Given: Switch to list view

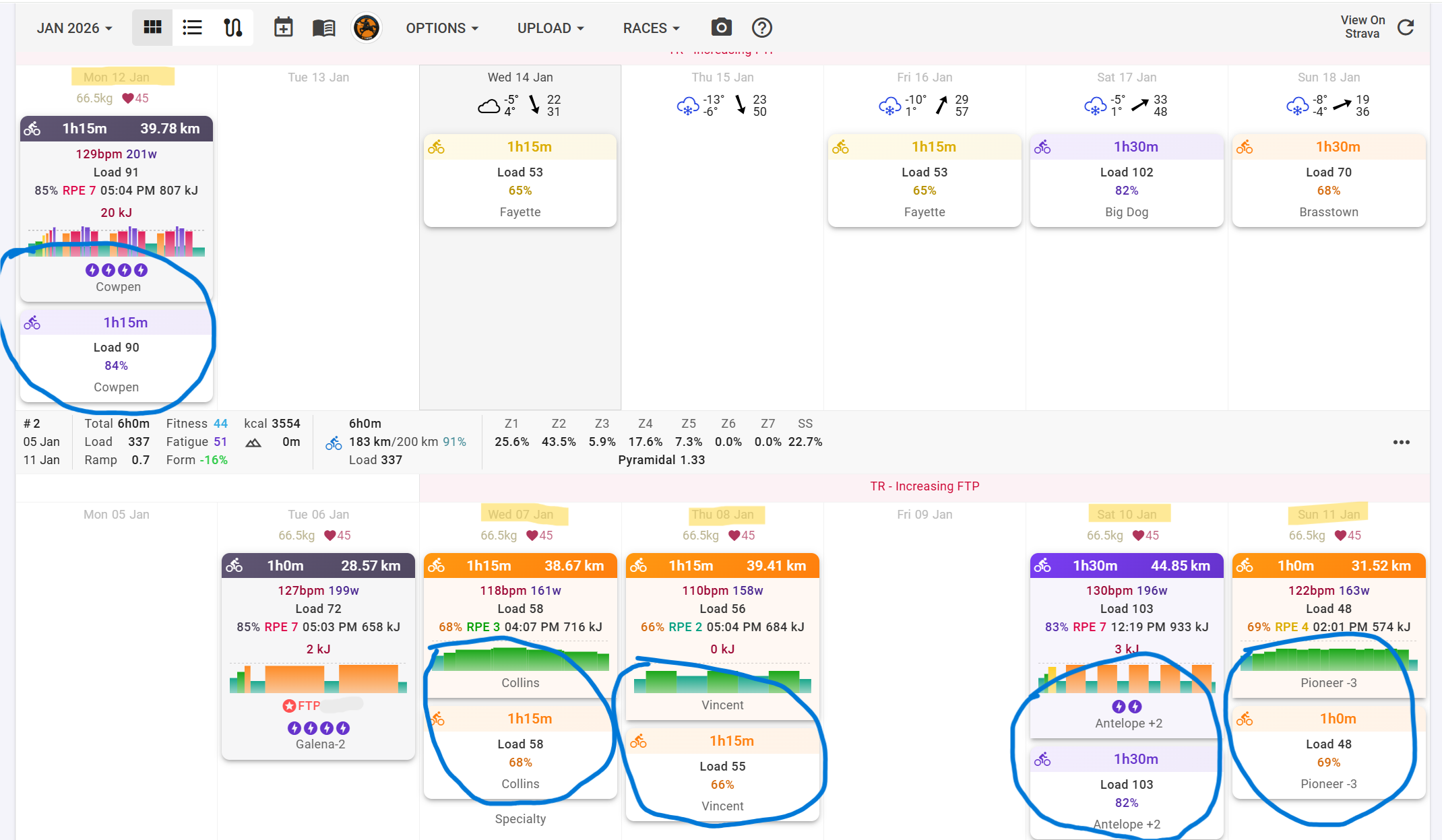Looking at the screenshot, I should coord(192,28).
